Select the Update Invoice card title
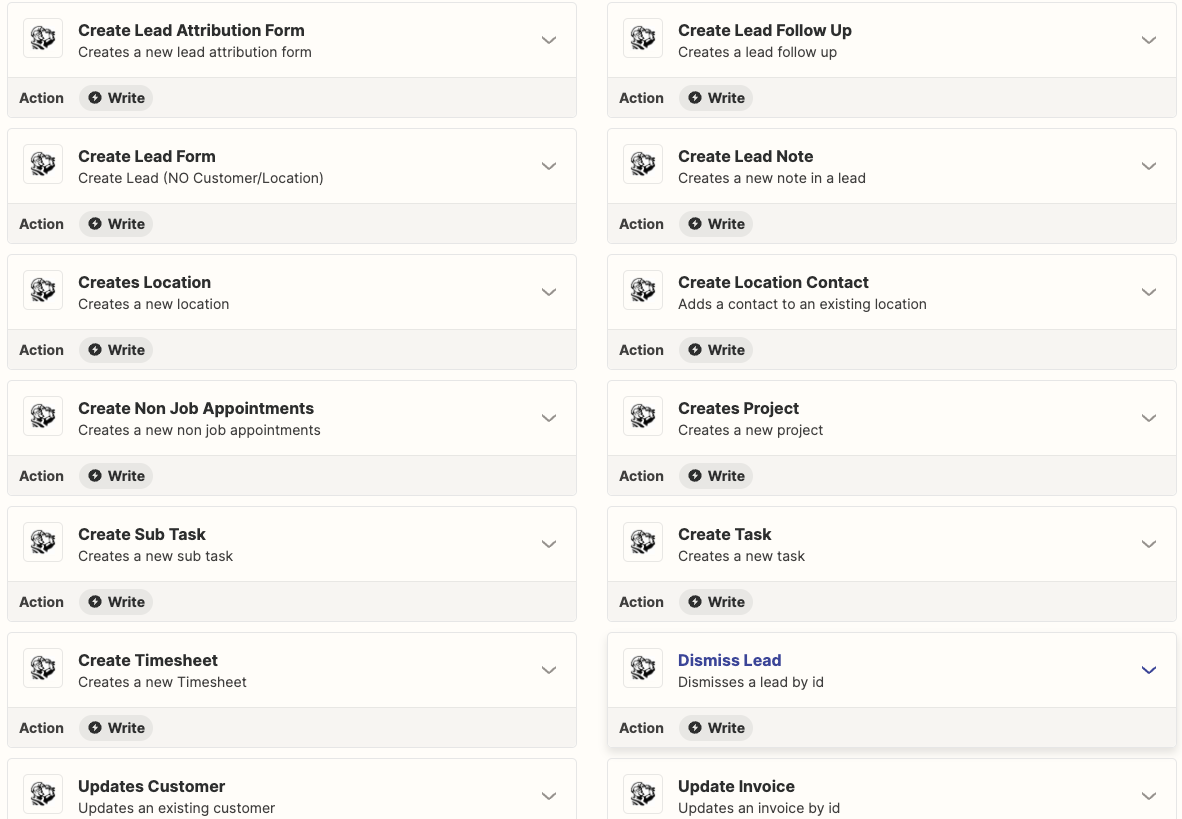Screen dimensions: 1182x819 [x=736, y=786]
